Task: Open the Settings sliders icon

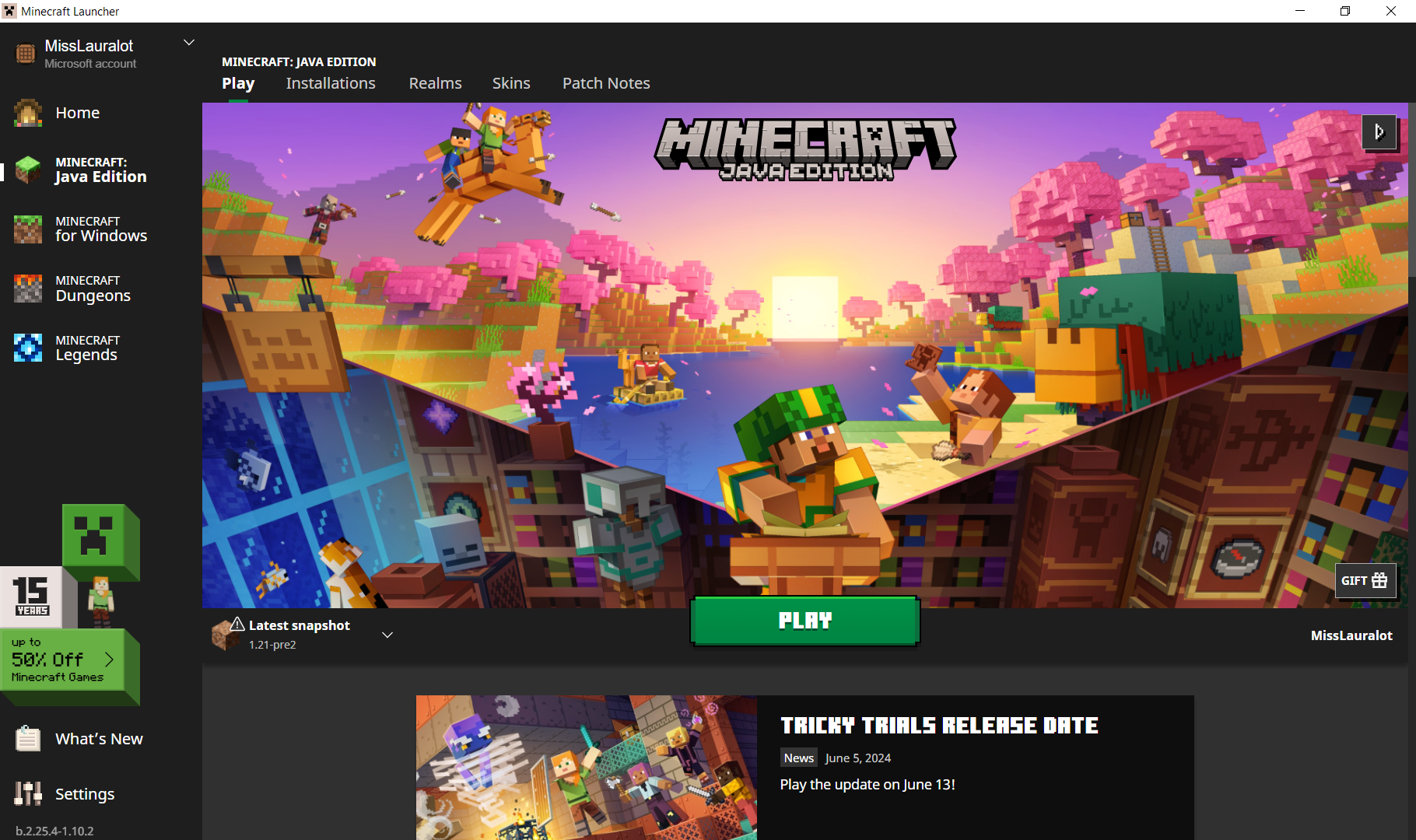Action: (28, 793)
